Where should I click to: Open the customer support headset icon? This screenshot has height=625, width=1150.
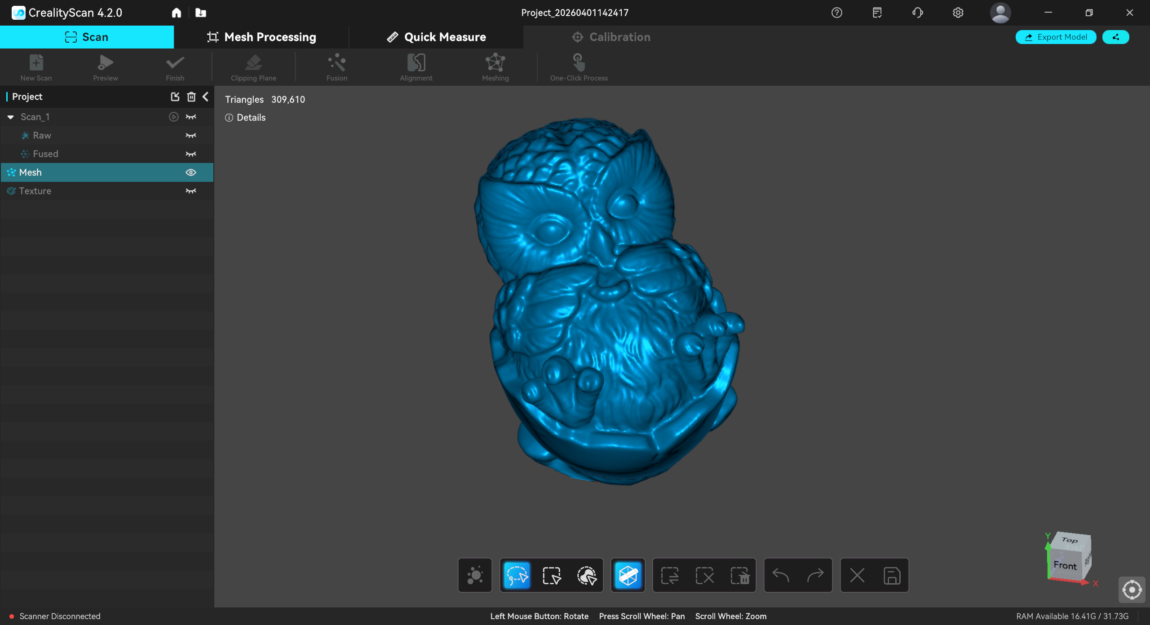click(x=917, y=13)
